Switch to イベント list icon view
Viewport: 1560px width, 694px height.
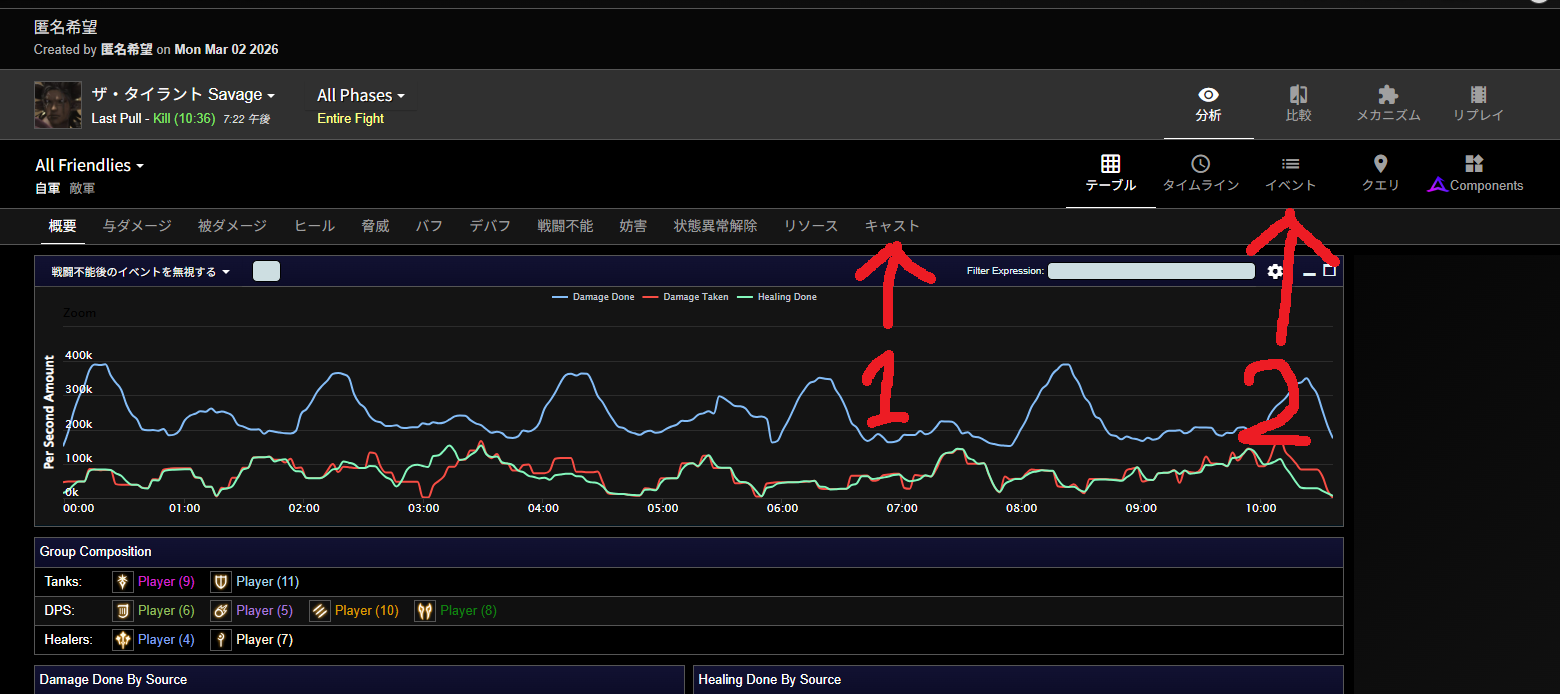point(1290,173)
